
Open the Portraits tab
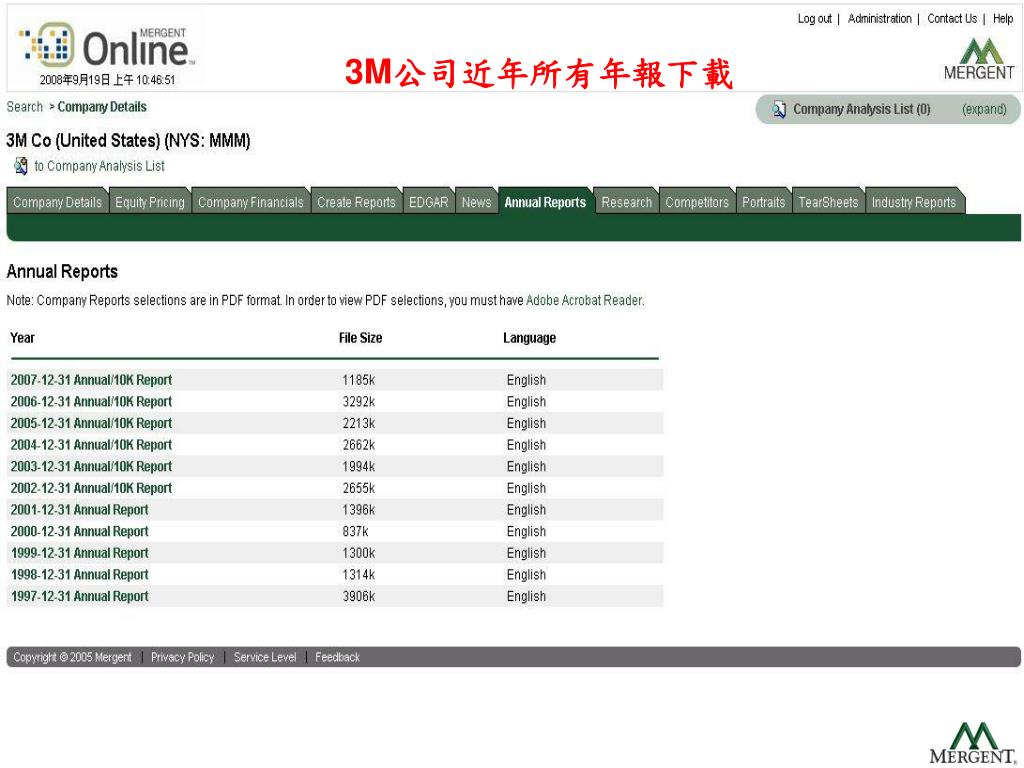click(x=763, y=202)
